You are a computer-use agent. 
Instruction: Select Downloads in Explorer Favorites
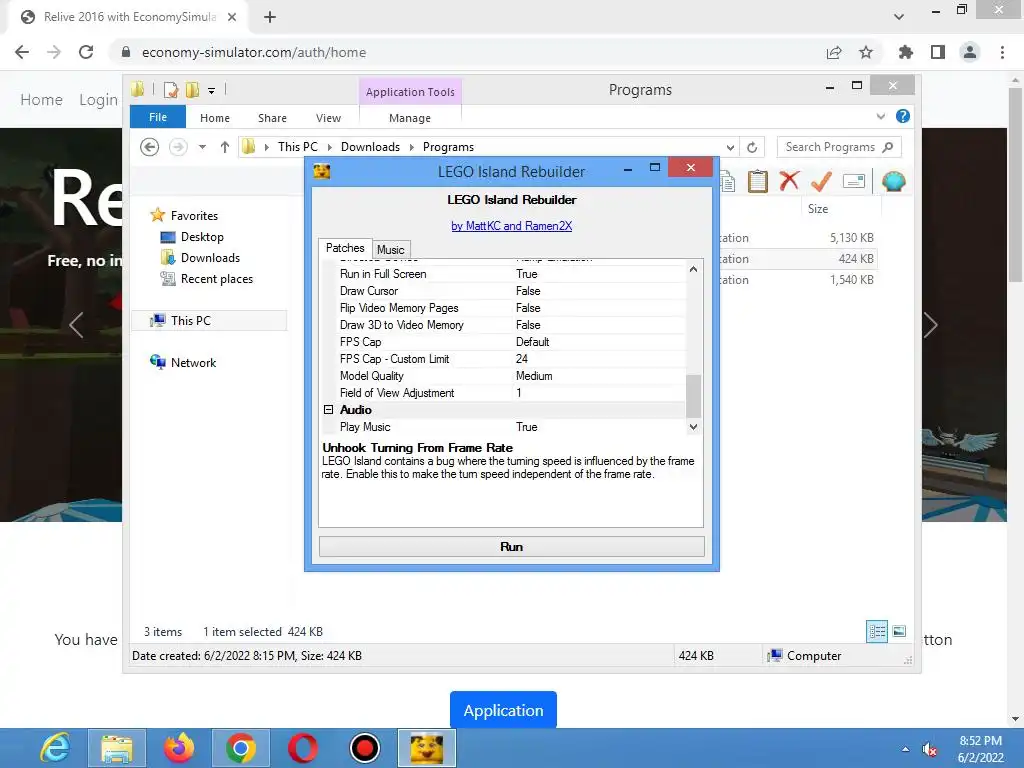210,258
